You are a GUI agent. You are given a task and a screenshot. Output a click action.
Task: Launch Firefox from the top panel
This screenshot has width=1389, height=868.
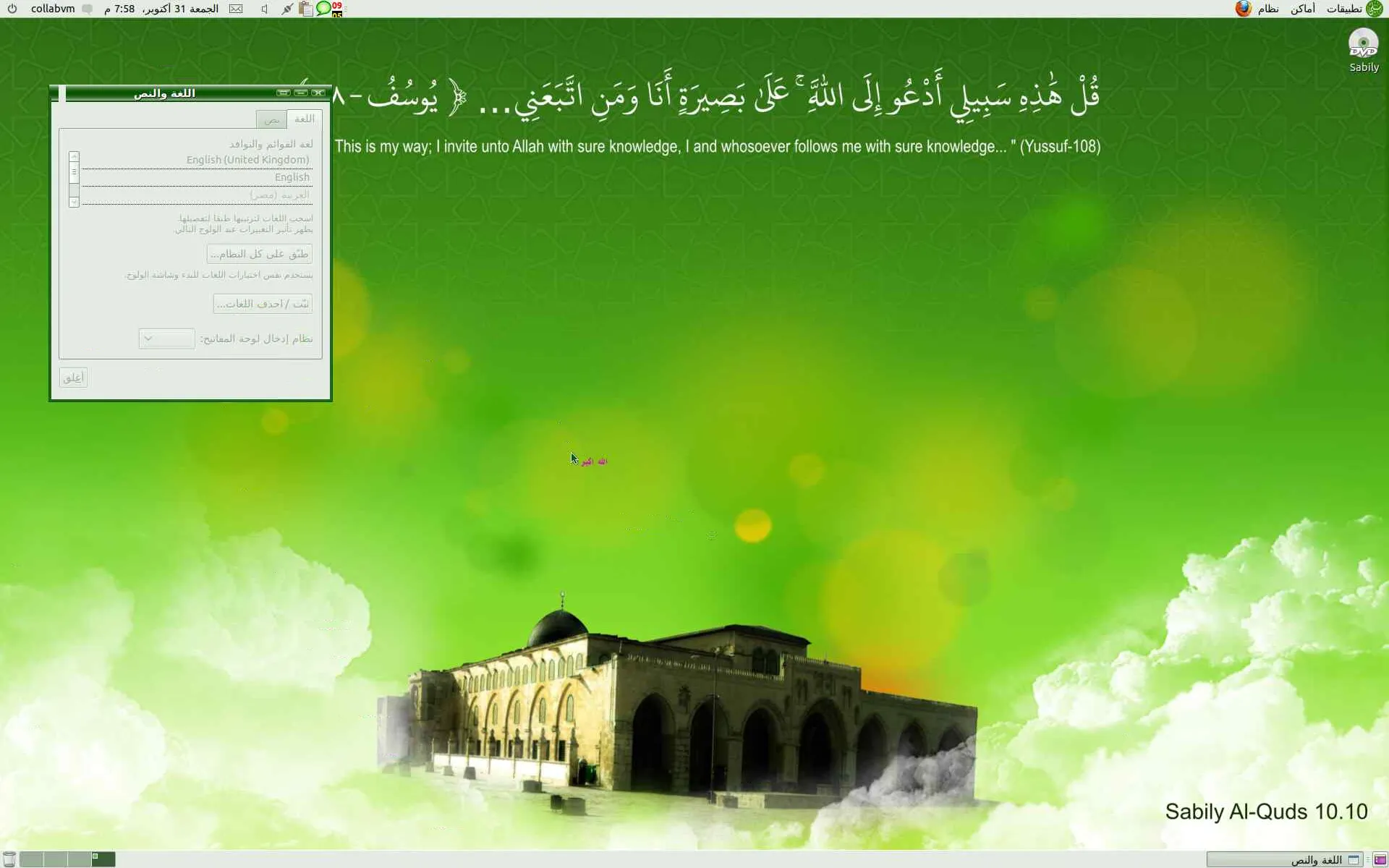click(1243, 9)
